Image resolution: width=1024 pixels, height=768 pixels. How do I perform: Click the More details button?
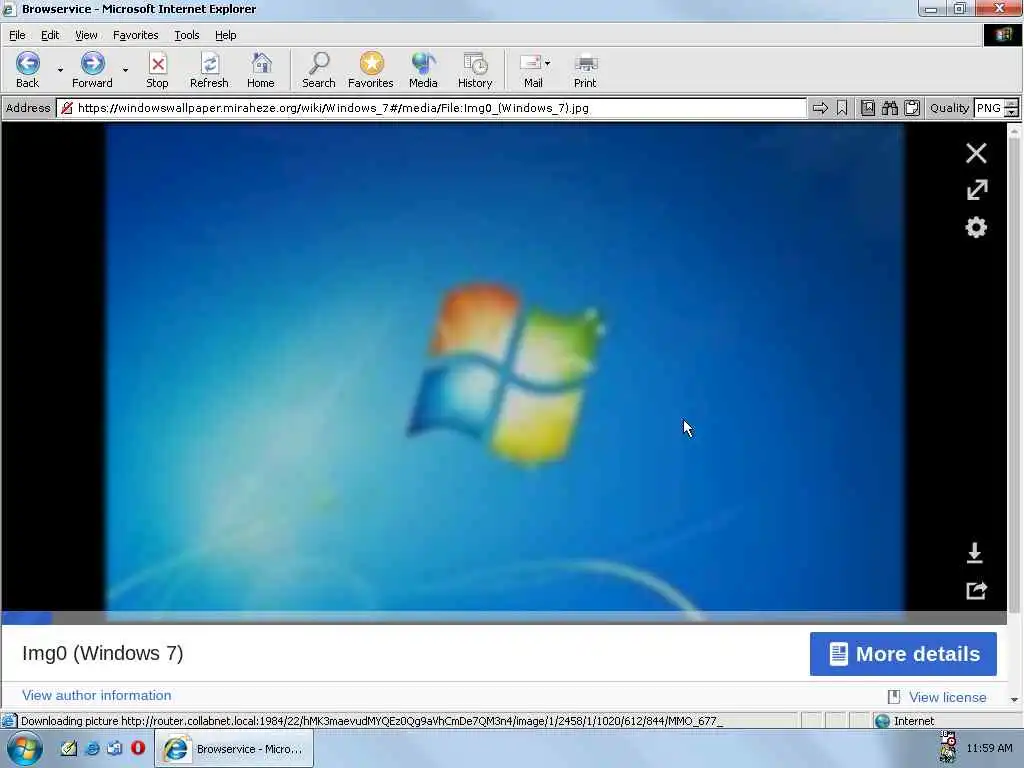[x=903, y=654]
